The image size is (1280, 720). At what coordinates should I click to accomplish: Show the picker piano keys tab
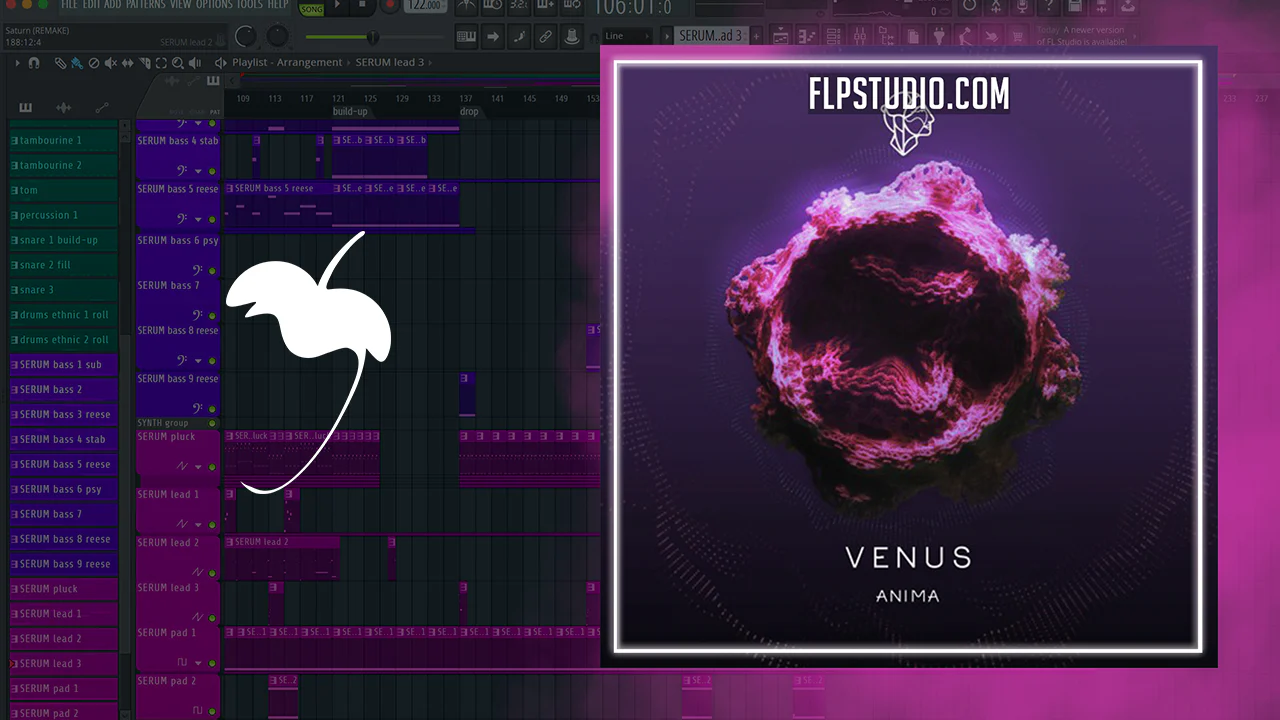click(25, 108)
